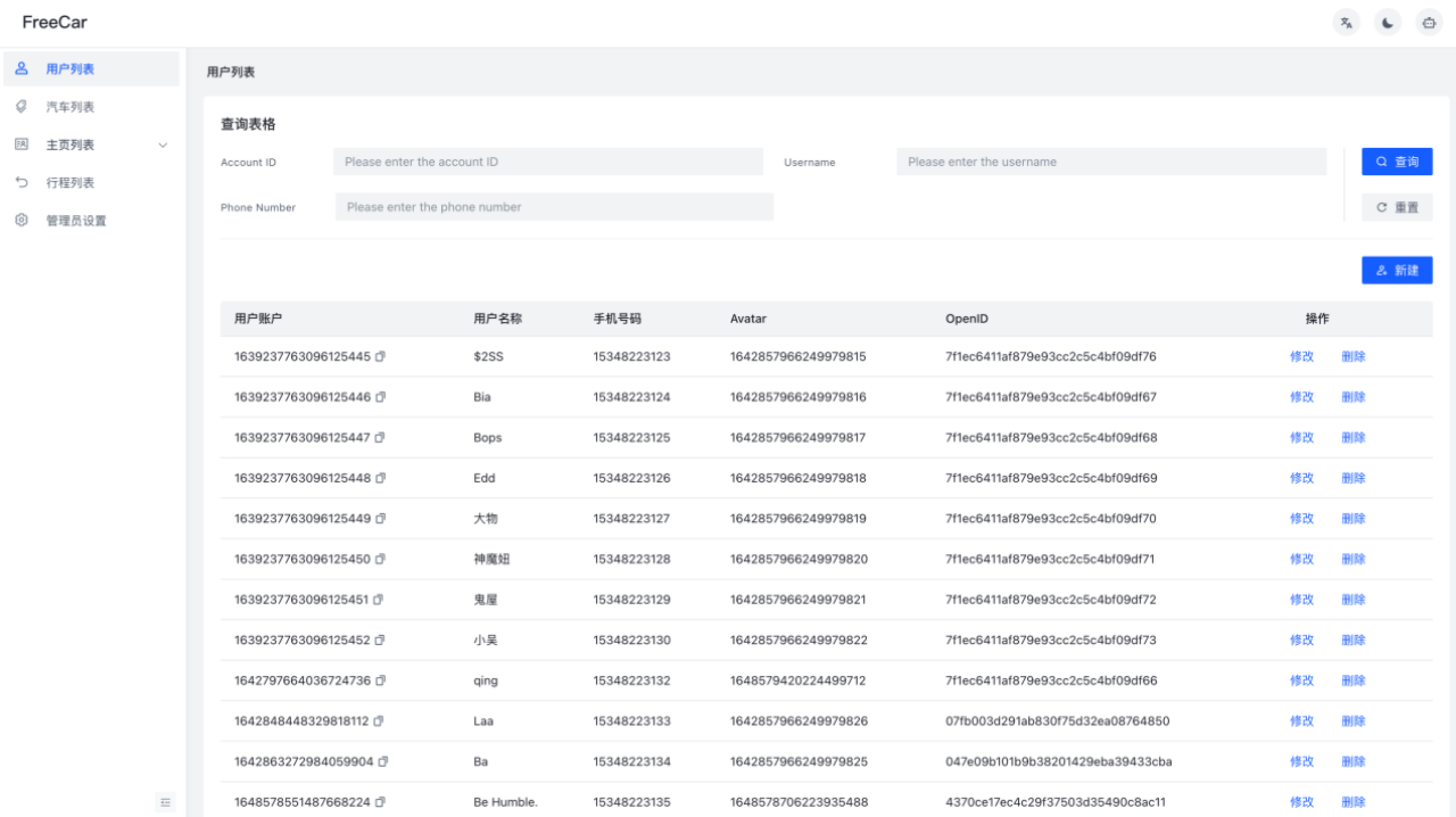This screenshot has height=817, width=1456.
Task: Copy account ID for user qing
Action: pos(380,680)
